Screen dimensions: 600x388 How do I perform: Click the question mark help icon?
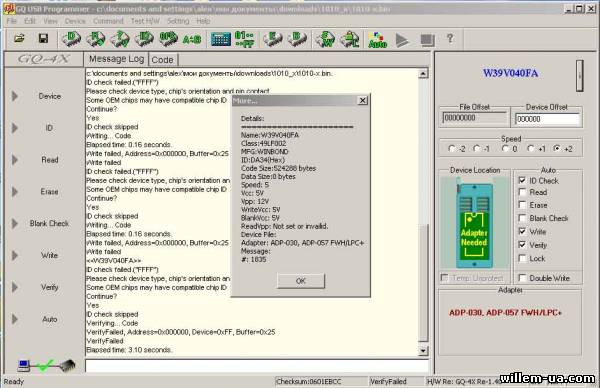pyautogui.click(x=450, y=38)
